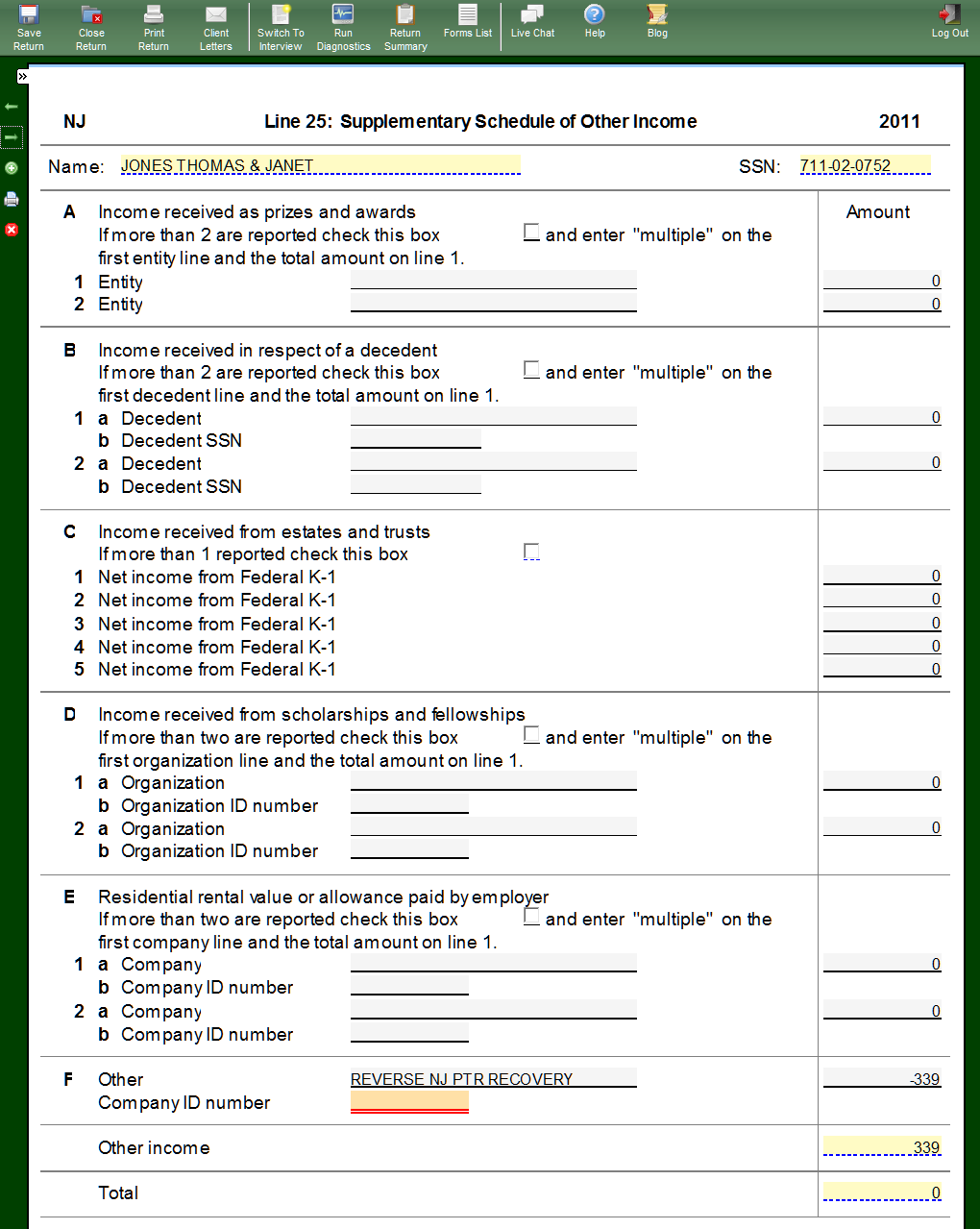Screen dimensions: 980x1229
Task: Click the Save Return toolbar icon
Action: coord(29,27)
